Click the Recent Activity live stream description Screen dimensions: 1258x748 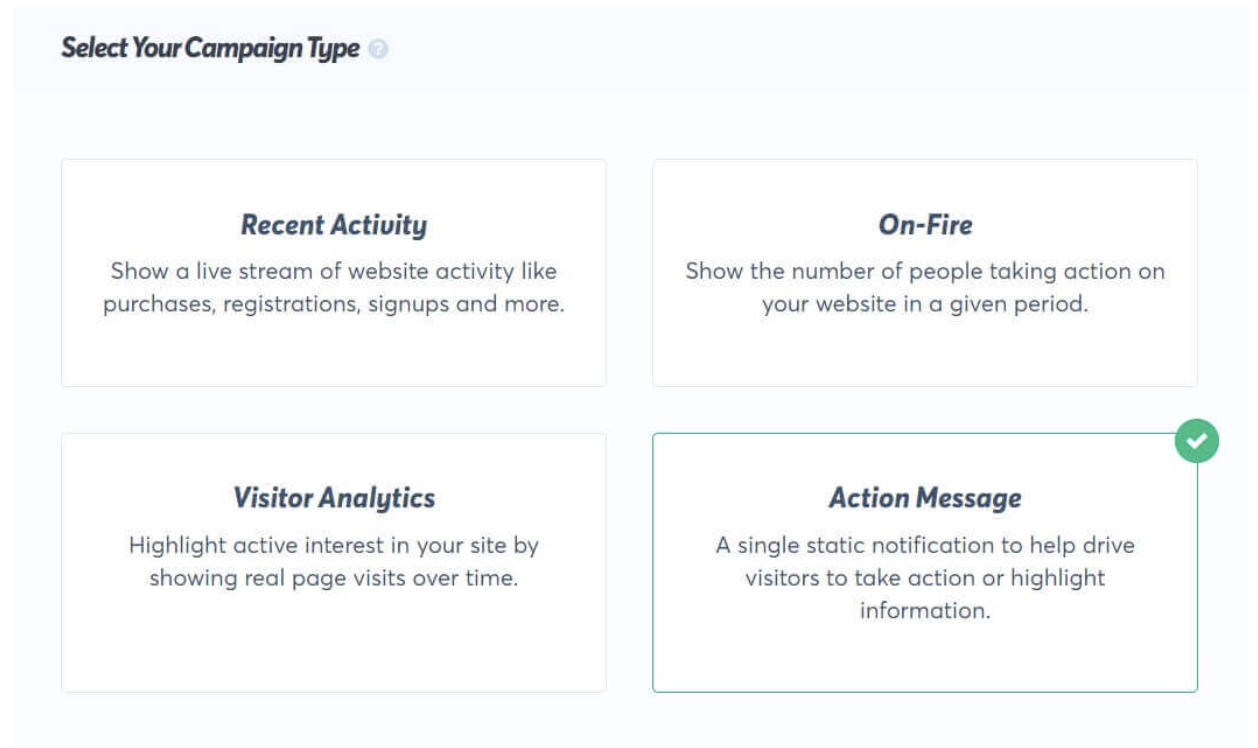(x=334, y=287)
